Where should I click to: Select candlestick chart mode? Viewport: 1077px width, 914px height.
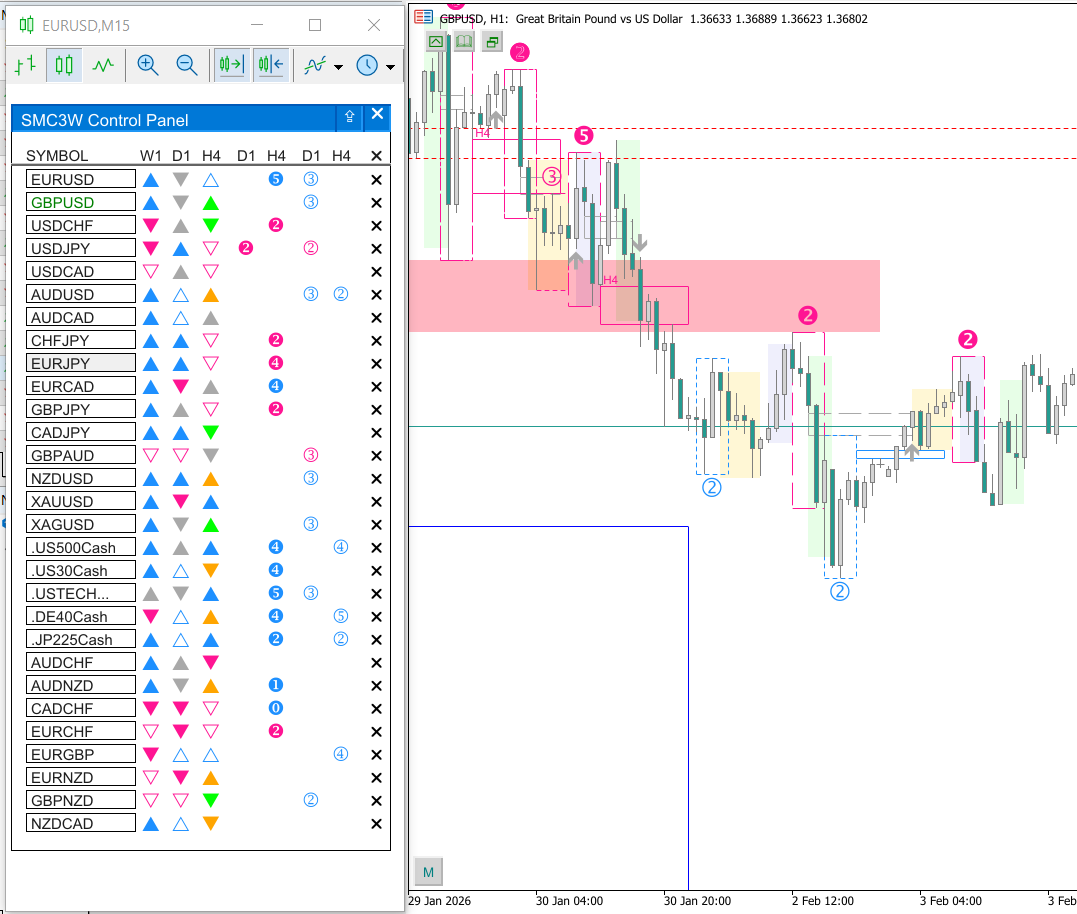coord(64,66)
